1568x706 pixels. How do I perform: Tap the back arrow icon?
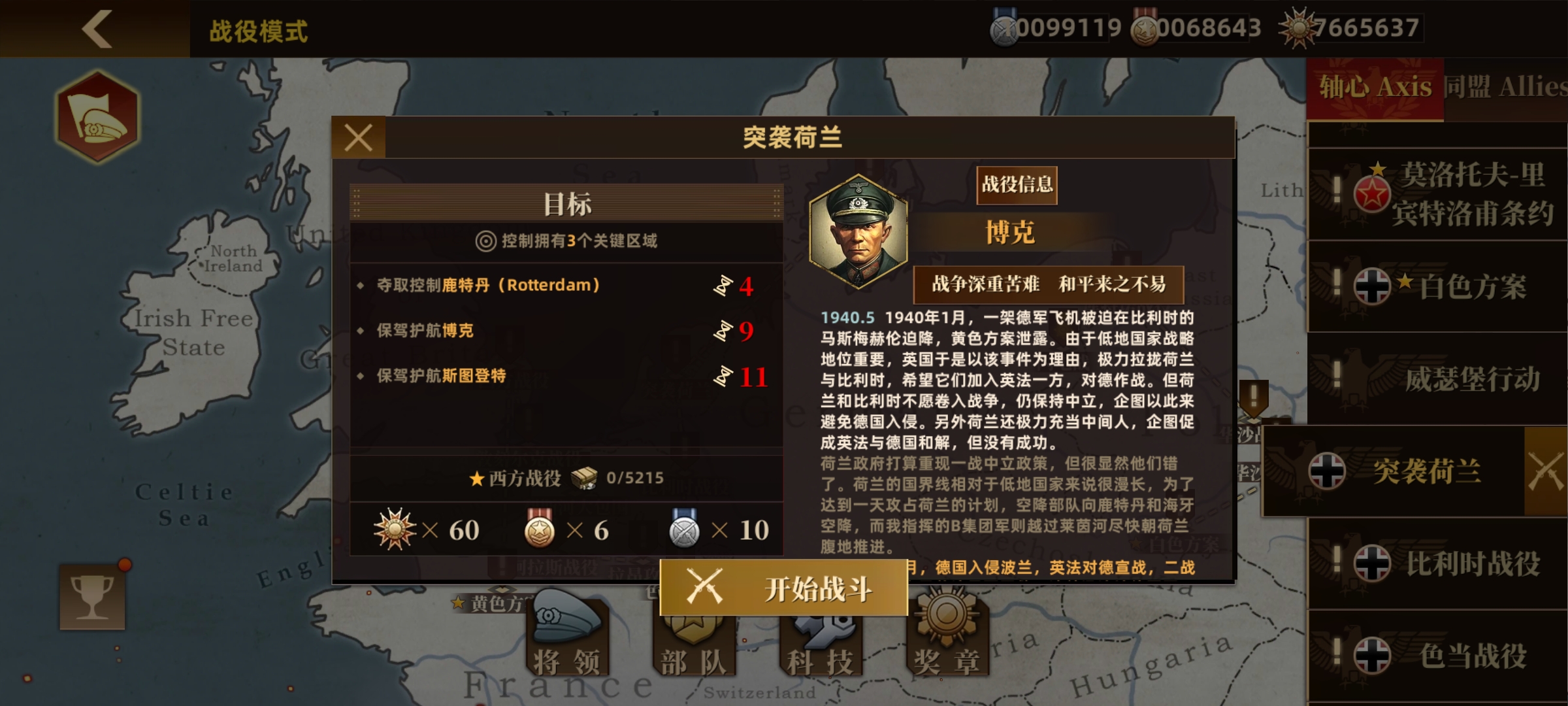click(98, 29)
